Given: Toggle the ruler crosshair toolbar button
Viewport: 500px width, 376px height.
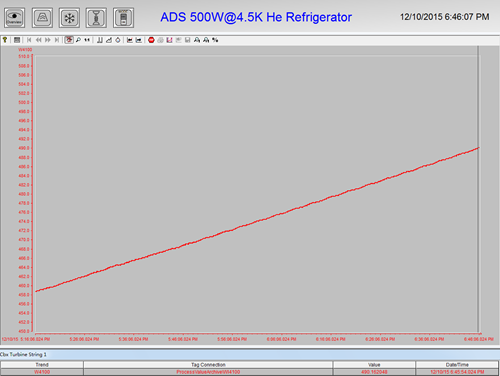Looking at the screenshot, I should pos(69,40).
